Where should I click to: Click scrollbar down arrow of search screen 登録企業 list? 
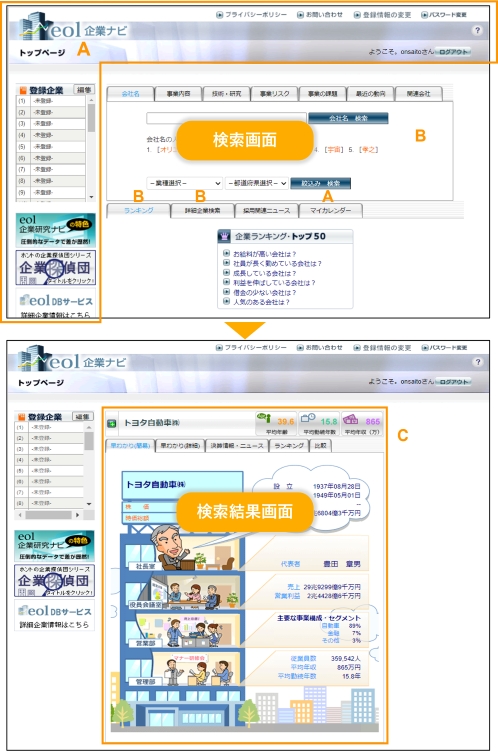pyautogui.click(x=91, y=197)
